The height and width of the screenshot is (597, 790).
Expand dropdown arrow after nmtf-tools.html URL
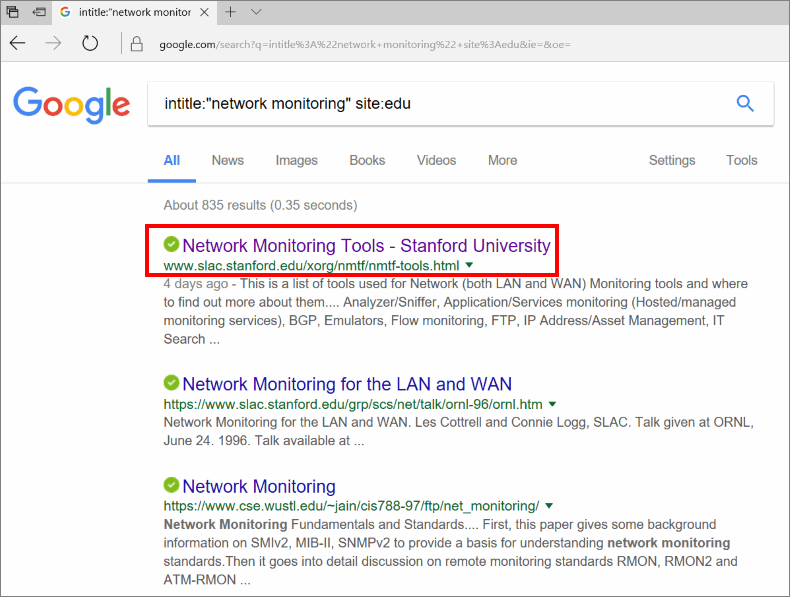click(x=470, y=265)
